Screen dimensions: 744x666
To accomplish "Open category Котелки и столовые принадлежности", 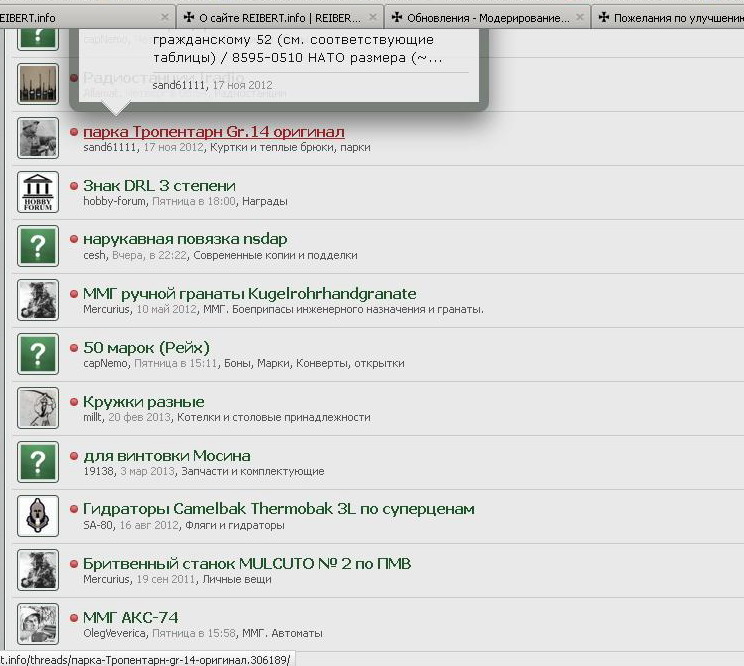I will tap(274, 418).
